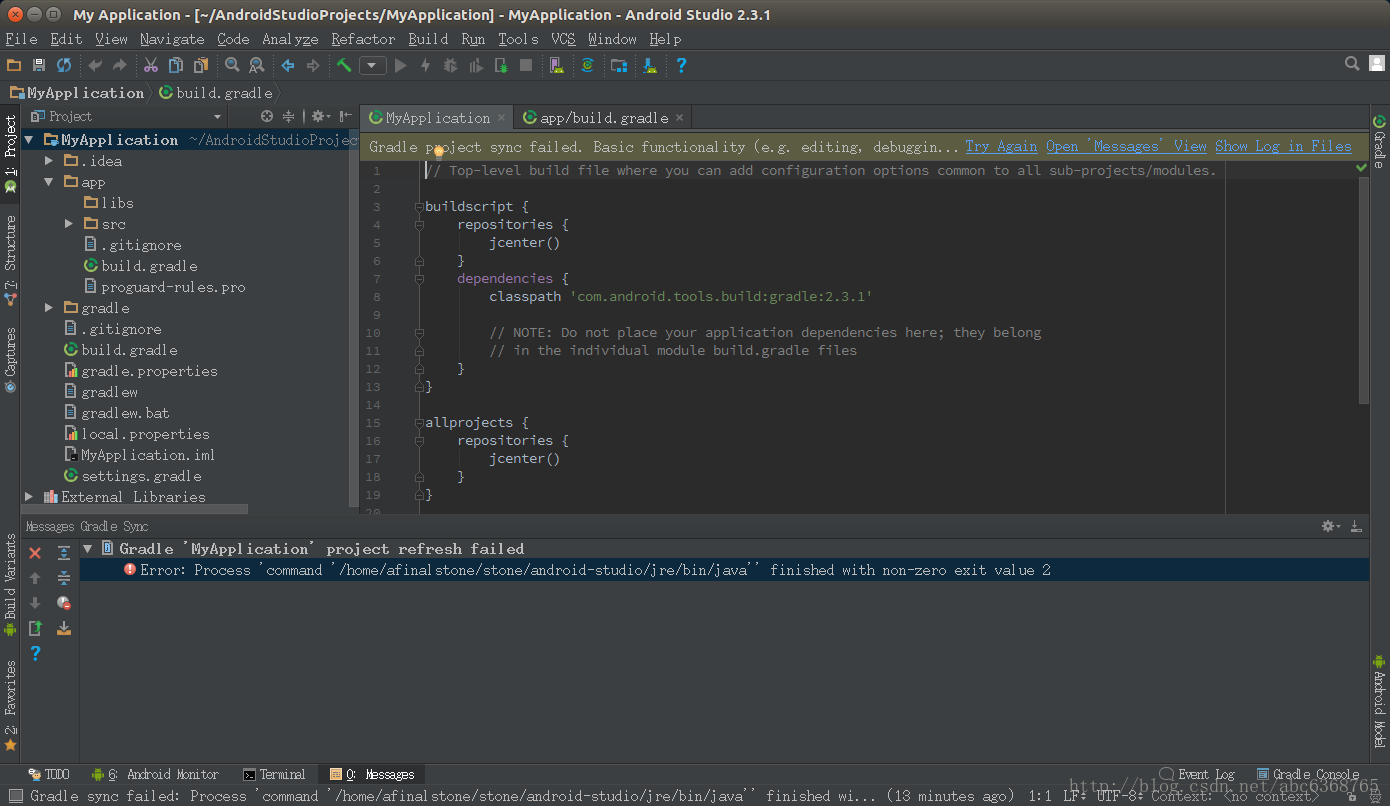This screenshot has width=1390, height=806.
Task: Click the Open folder toolbar icon
Action: 14,65
